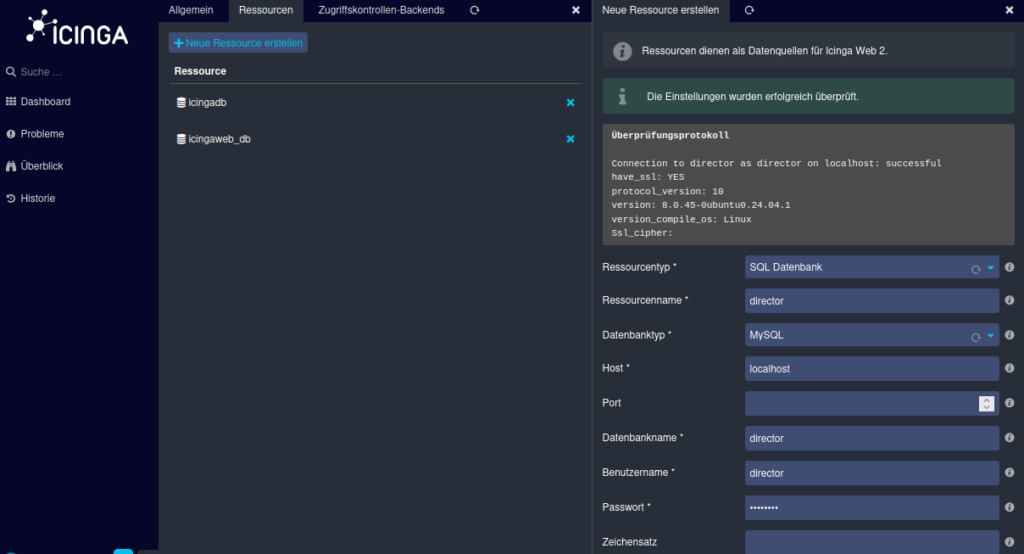Show info for Zeichensatz field
The width and height of the screenshot is (1024, 554).
[1010, 542]
